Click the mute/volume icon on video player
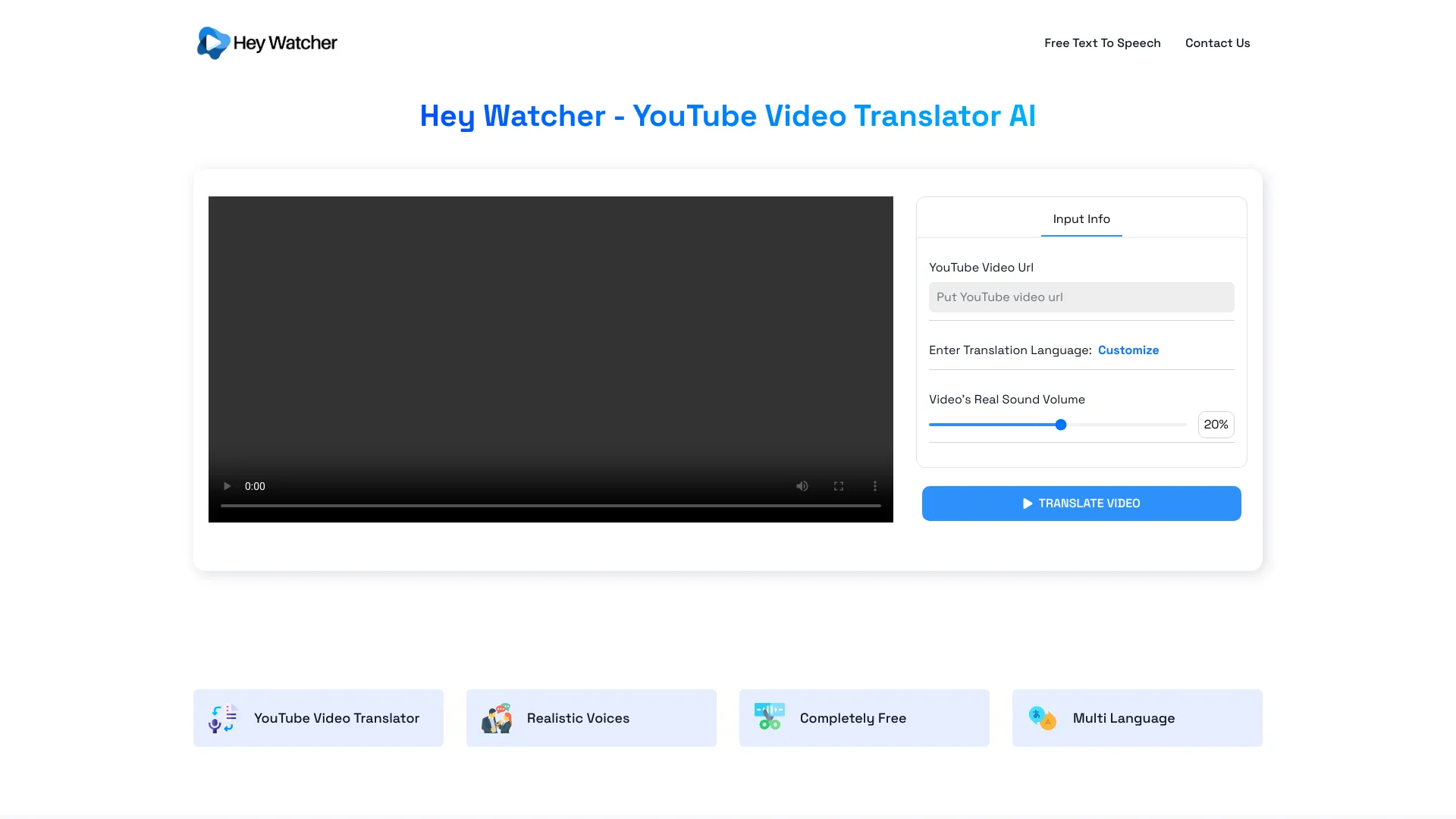 (x=801, y=486)
